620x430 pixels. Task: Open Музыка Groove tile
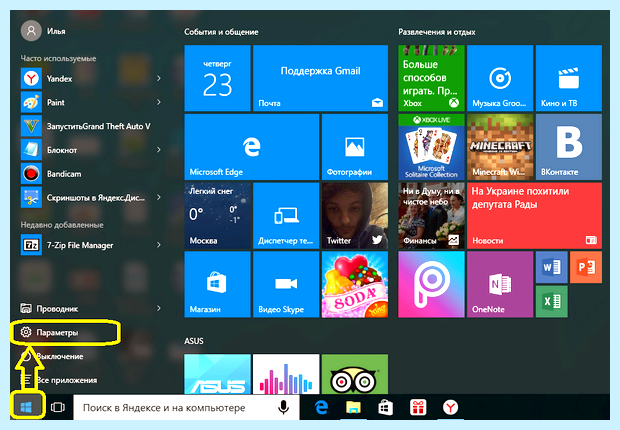coord(500,78)
